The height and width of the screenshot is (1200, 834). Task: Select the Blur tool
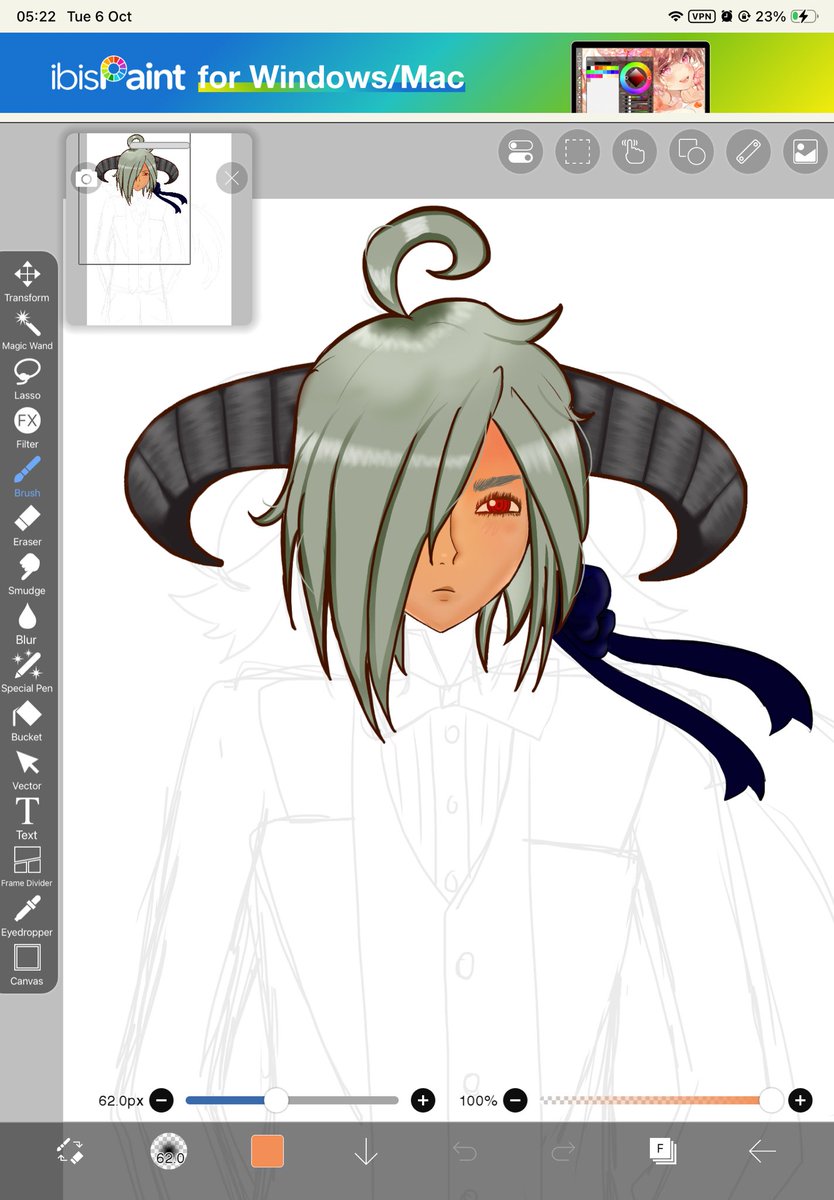[27, 624]
